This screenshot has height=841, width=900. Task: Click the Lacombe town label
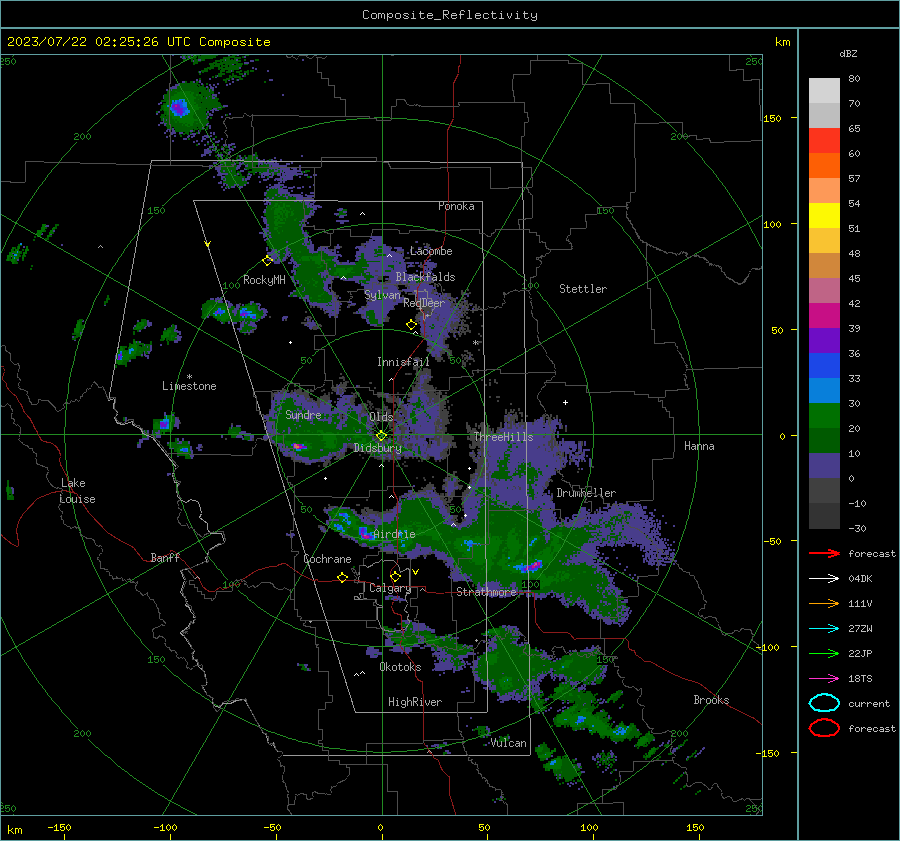coord(431,251)
